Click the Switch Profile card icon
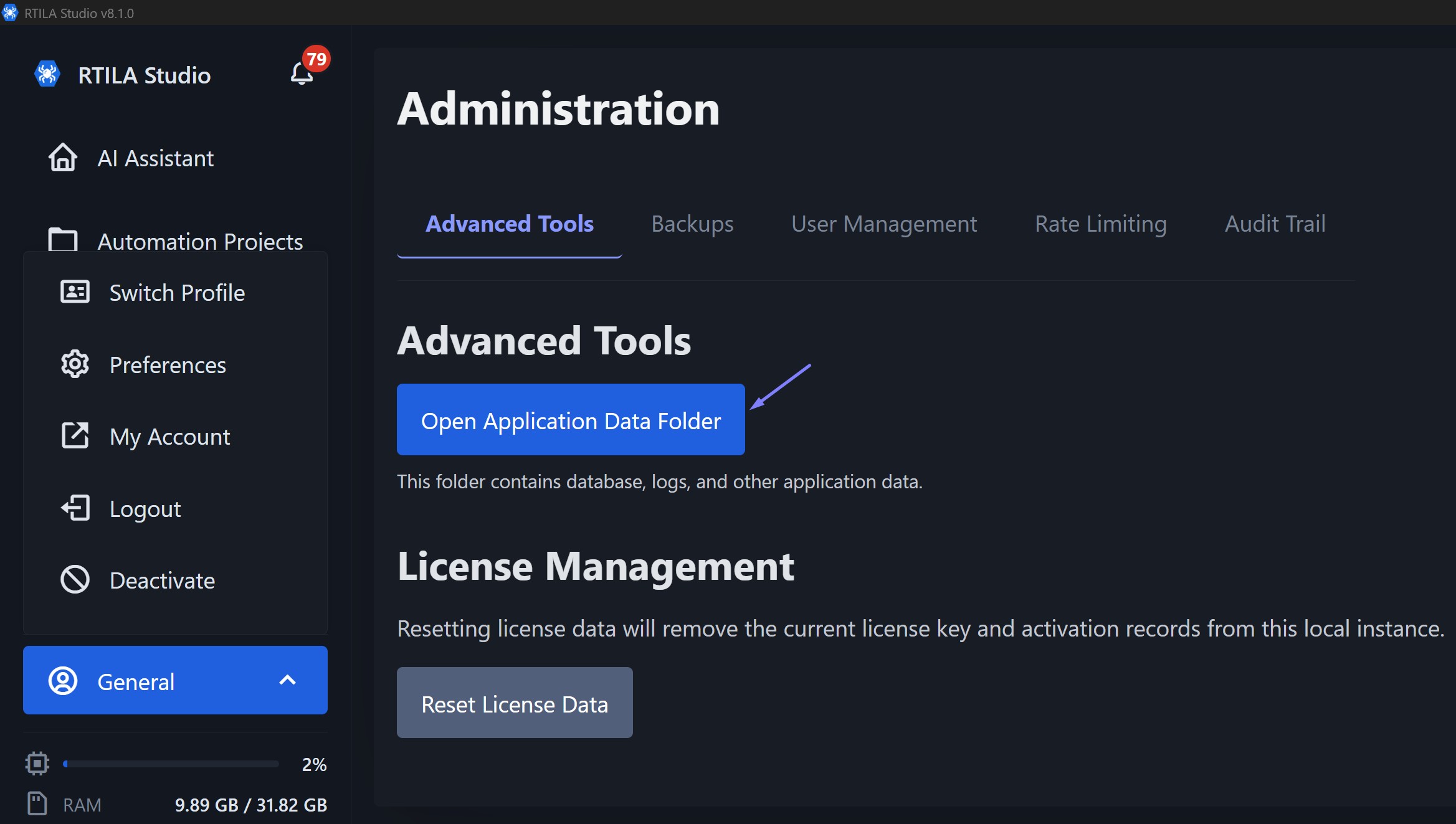 75,291
